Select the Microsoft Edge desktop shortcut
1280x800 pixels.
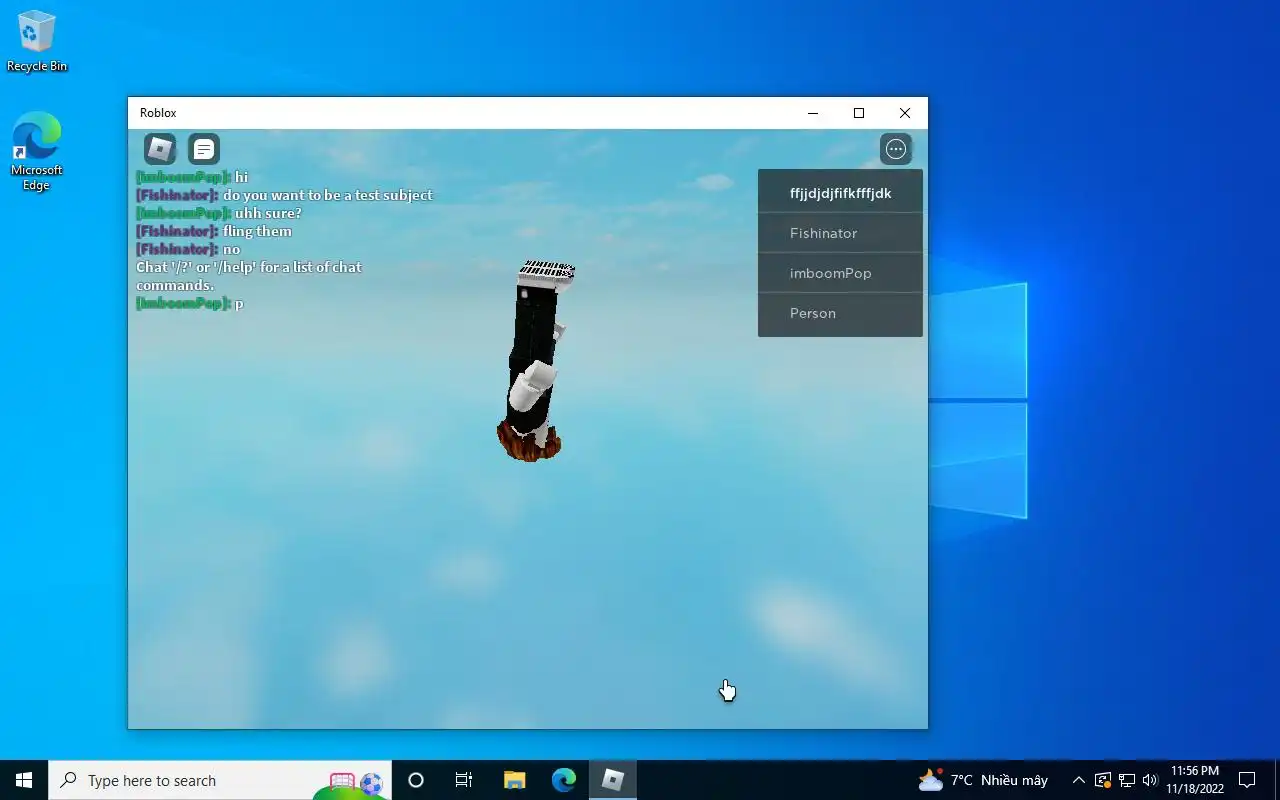[37, 151]
